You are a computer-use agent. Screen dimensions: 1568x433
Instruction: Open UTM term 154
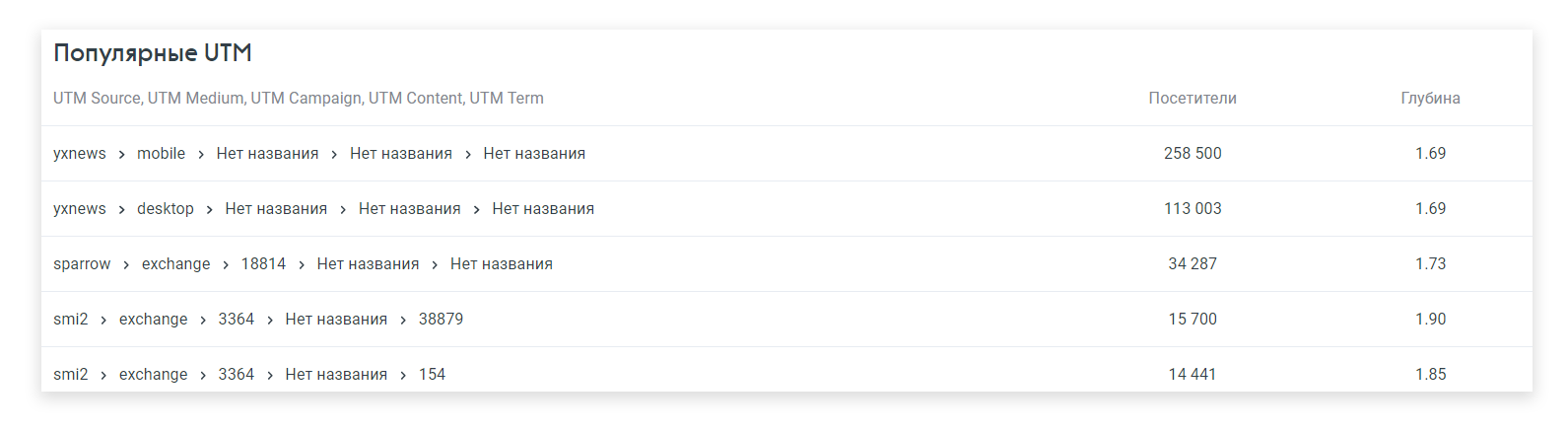click(432, 375)
